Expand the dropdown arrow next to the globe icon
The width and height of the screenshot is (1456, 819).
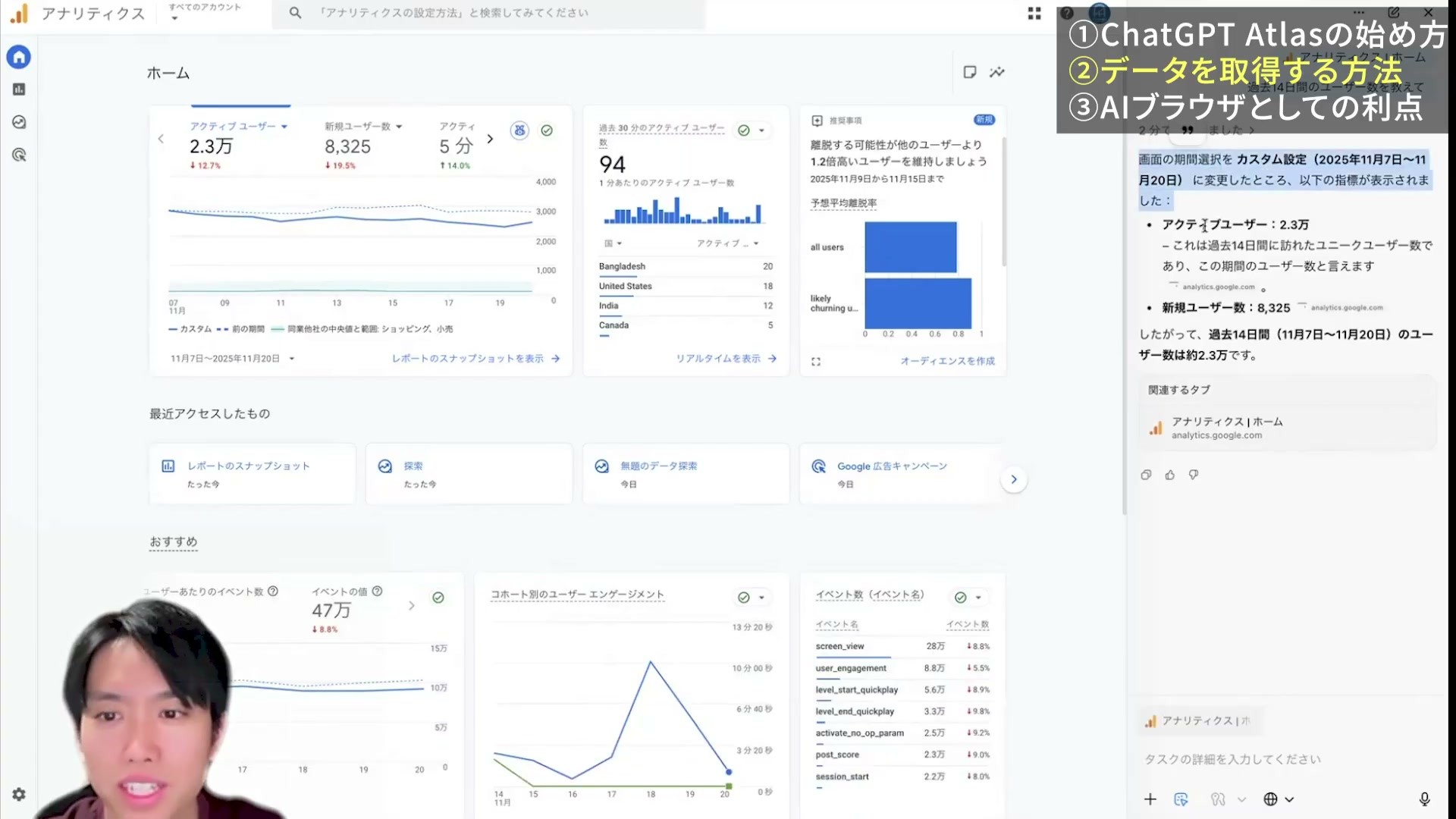(1289, 799)
